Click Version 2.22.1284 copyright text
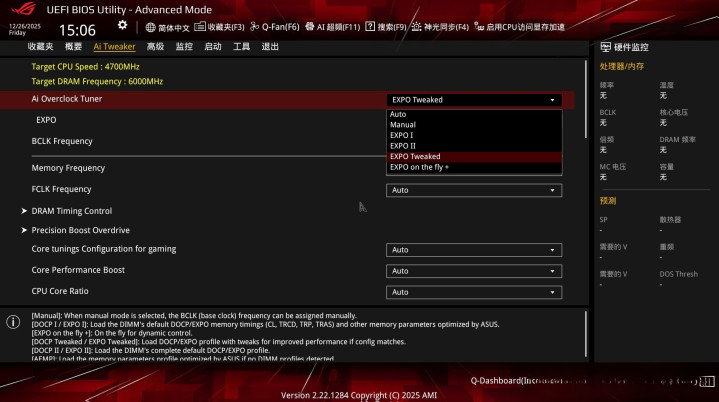Screen dimensions: 719x402 359,395
